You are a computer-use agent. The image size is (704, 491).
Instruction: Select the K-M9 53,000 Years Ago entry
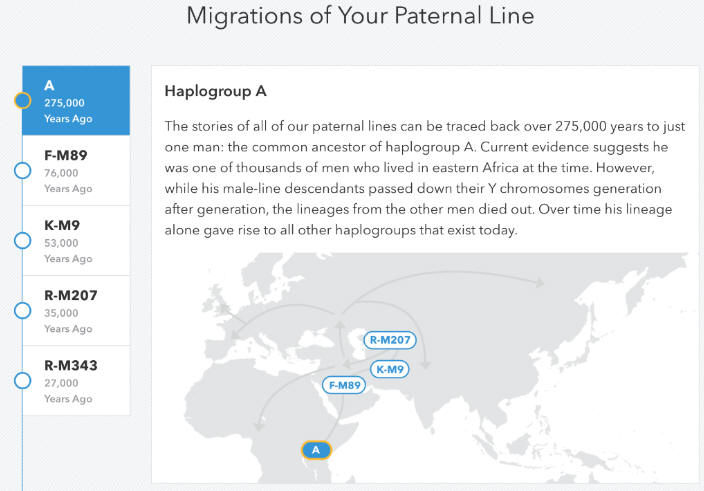(x=76, y=241)
